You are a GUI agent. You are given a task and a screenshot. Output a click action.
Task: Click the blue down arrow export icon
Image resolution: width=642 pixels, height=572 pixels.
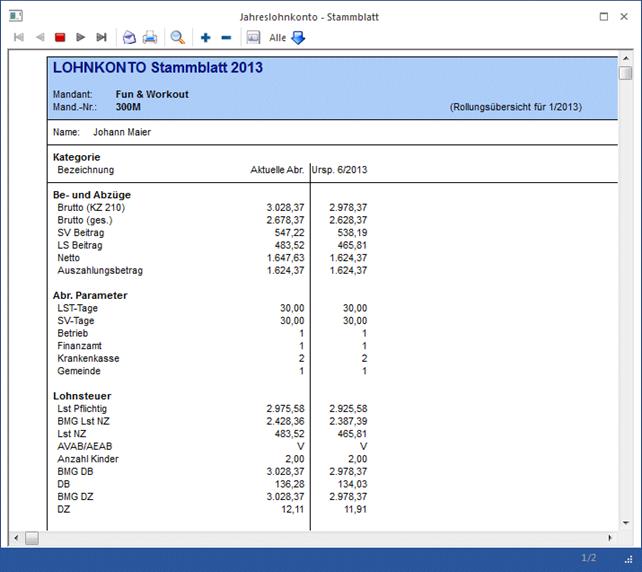298,38
